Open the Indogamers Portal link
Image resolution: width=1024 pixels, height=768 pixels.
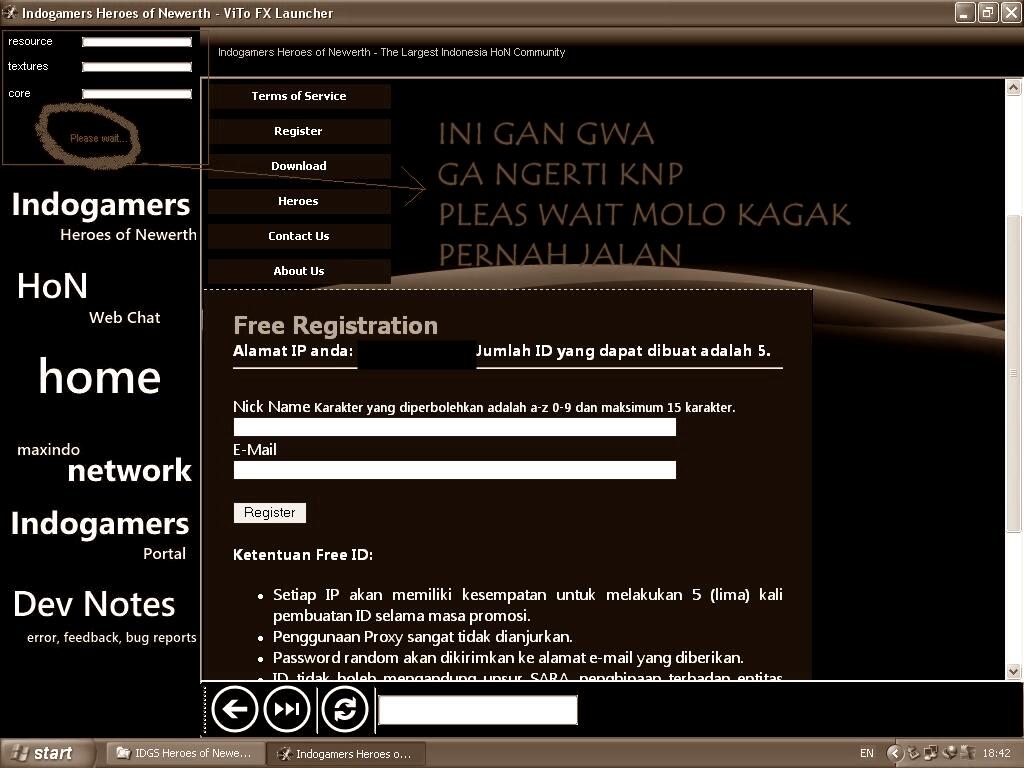100,534
